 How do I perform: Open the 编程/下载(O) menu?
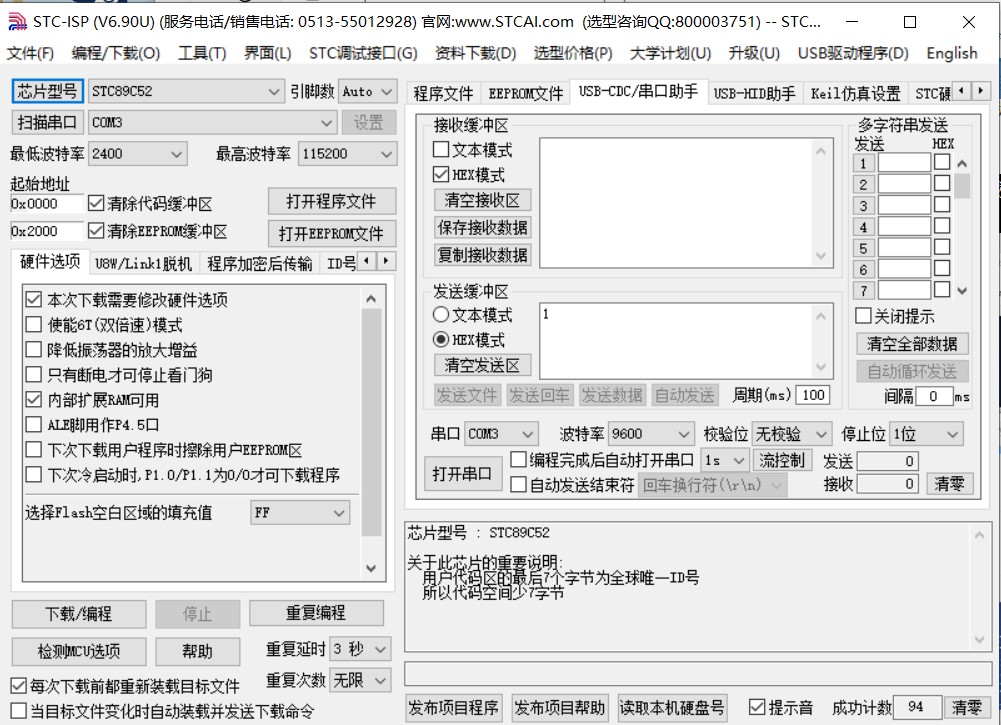pos(116,53)
